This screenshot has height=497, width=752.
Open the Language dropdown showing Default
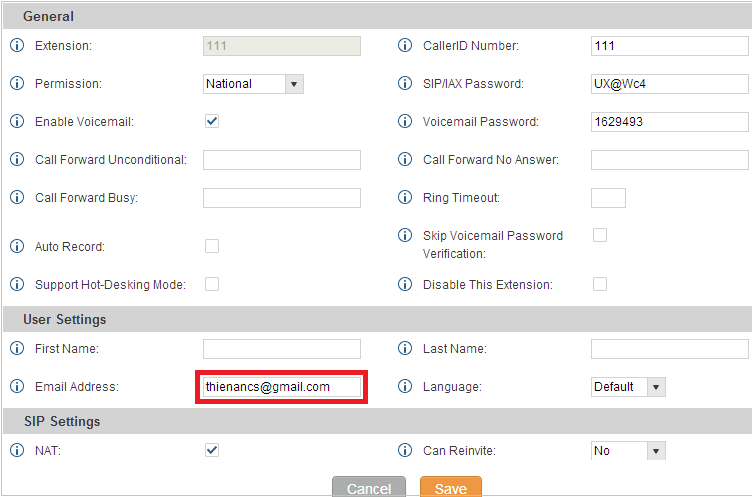(x=628, y=387)
